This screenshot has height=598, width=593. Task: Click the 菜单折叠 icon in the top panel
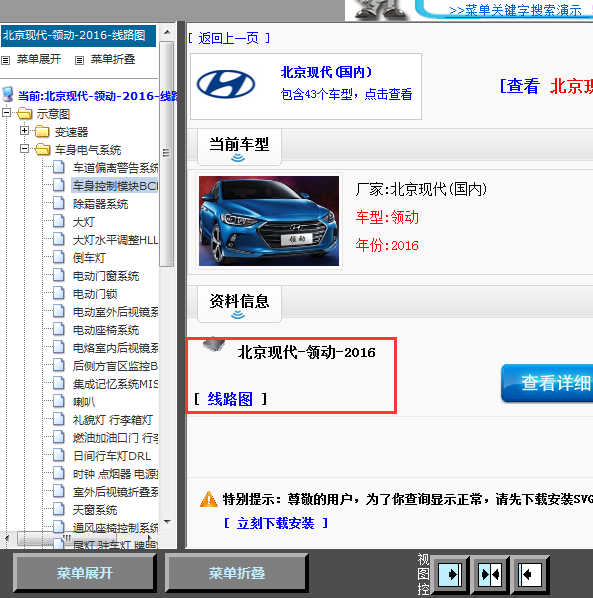tap(79, 60)
